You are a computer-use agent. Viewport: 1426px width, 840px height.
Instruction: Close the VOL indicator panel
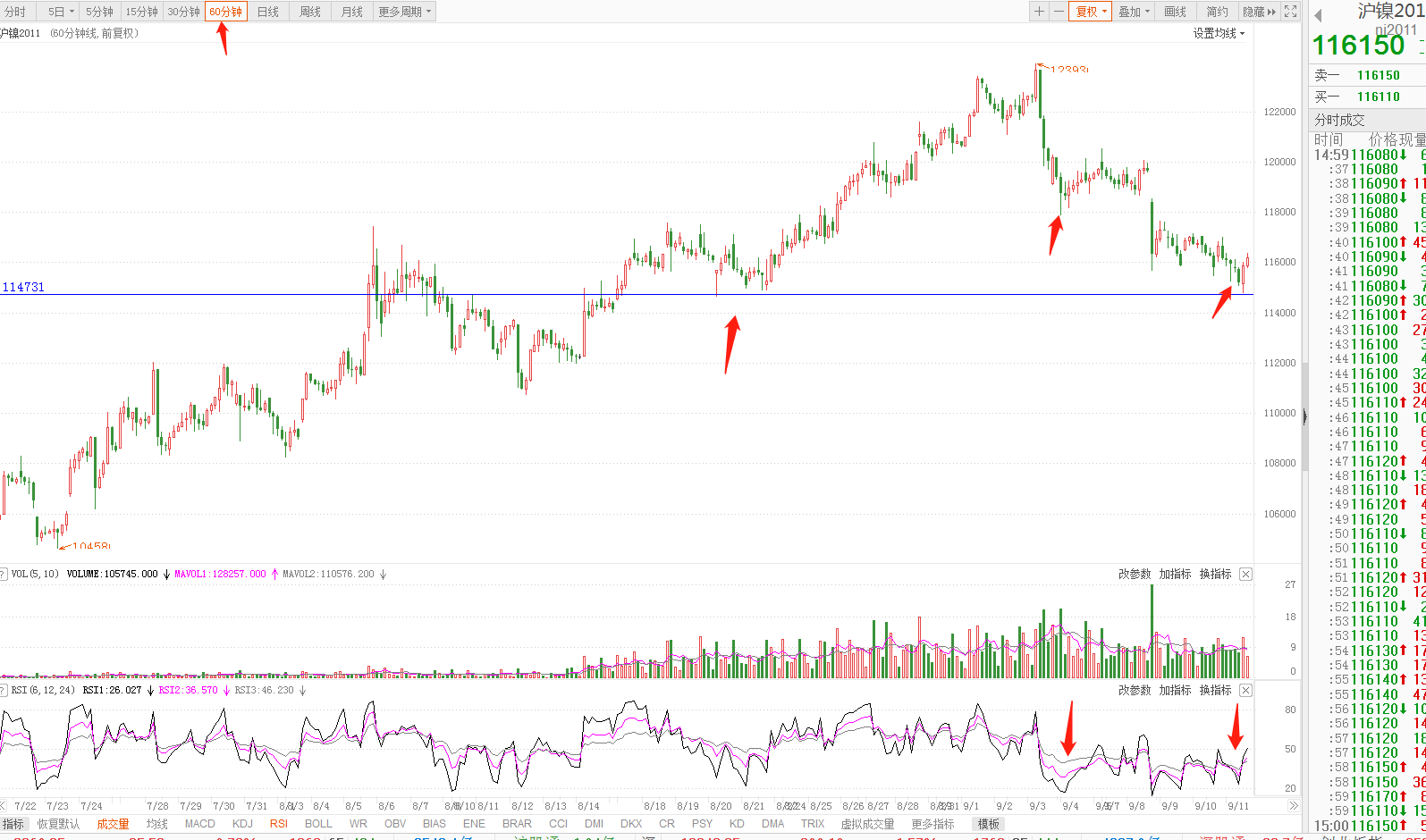1245,574
